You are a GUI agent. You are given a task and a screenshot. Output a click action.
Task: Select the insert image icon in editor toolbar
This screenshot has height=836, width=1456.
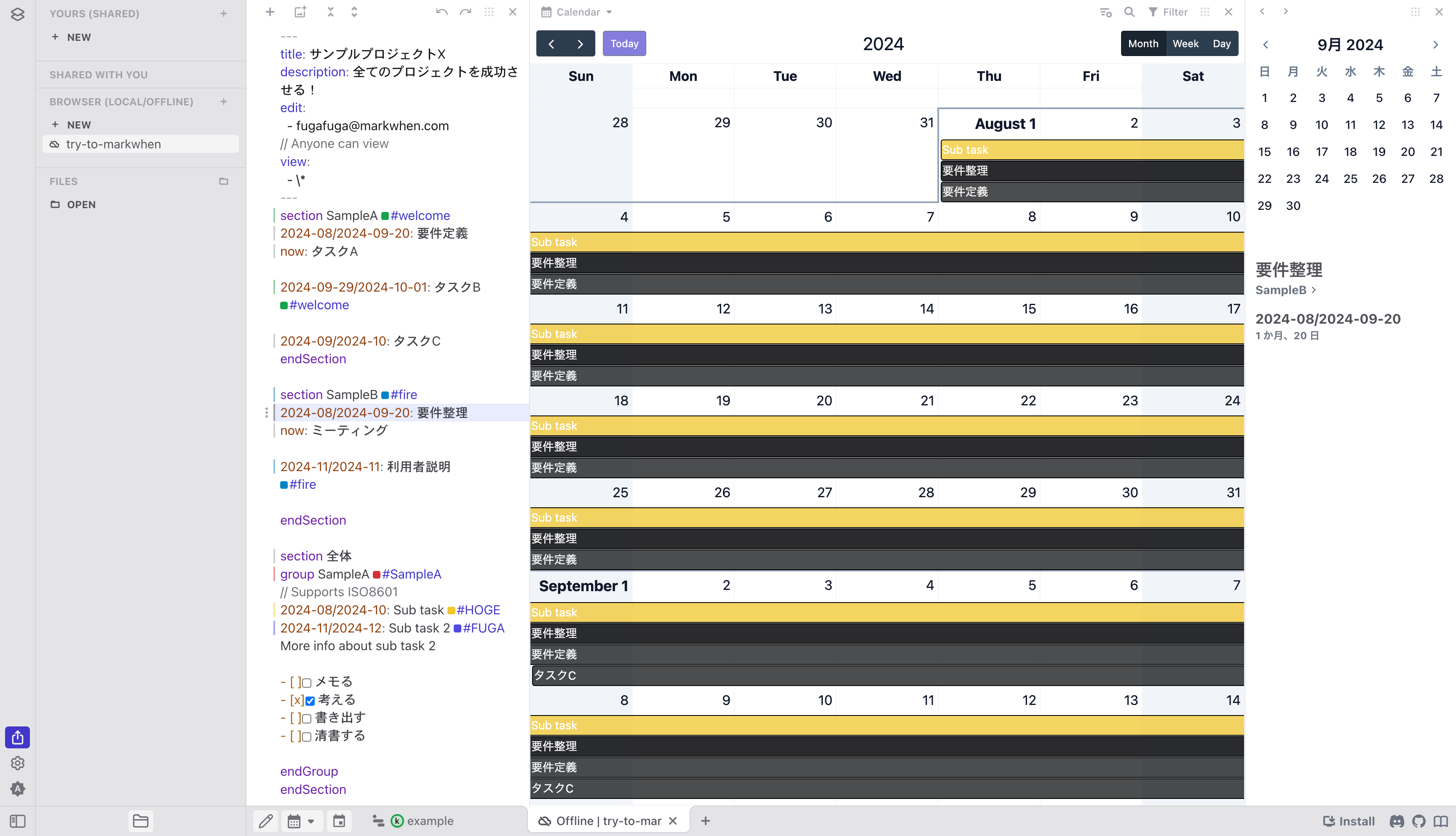(x=300, y=11)
